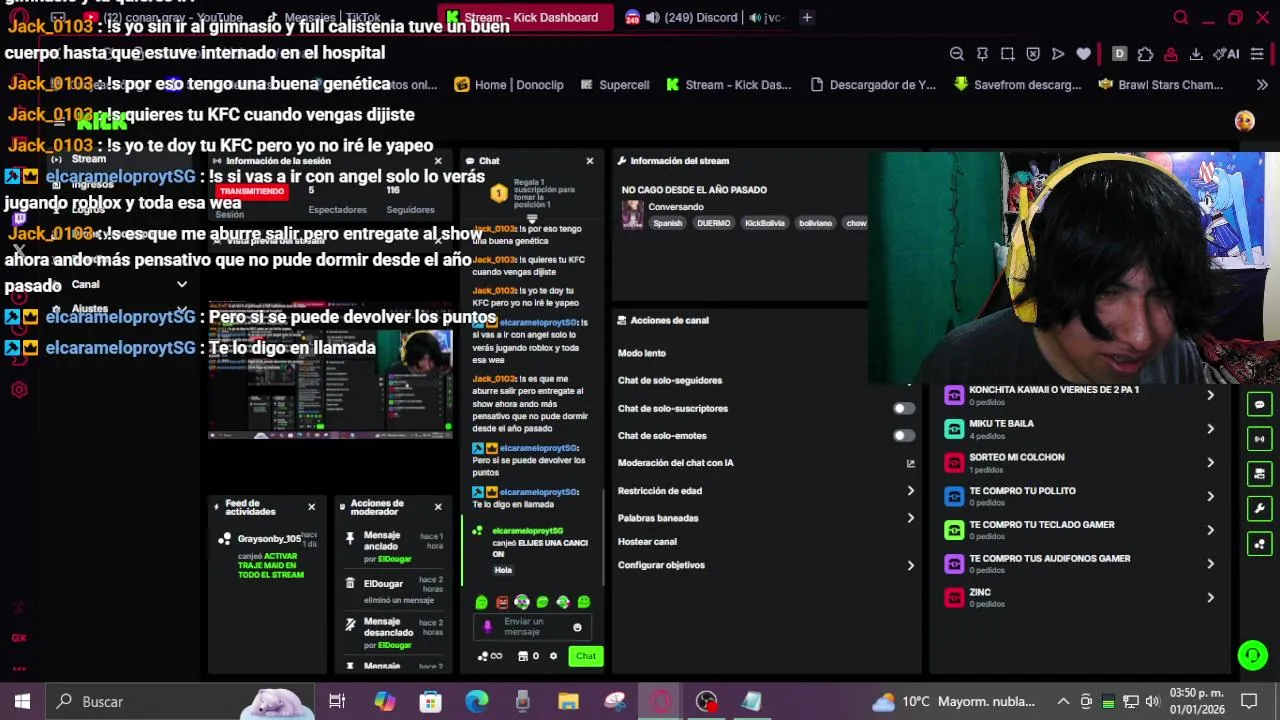This screenshot has width=1280, height=720.
Task: Open KONCHITA KAWAII reward row chevron
Action: point(1210,395)
